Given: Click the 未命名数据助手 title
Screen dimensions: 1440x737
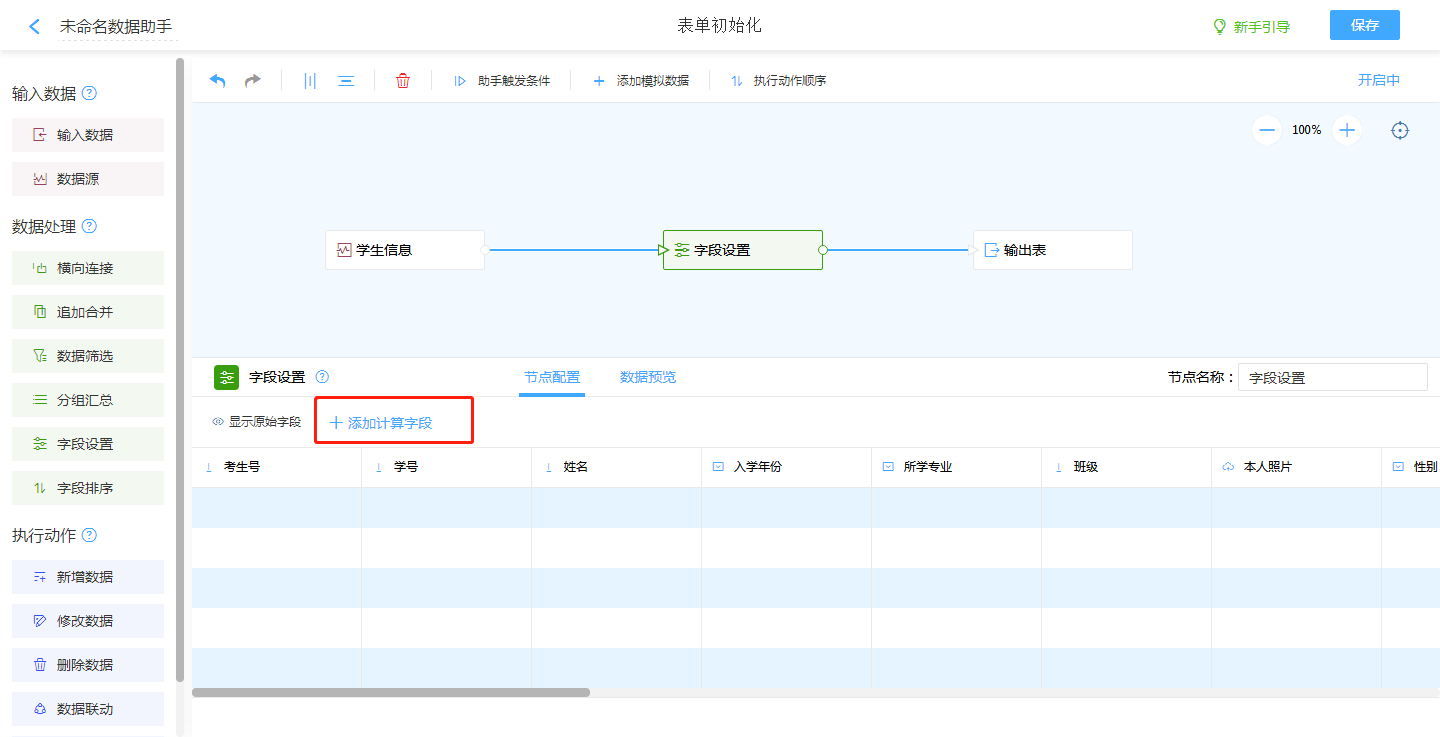Looking at the screenshot, I should (x=116, y=27).
